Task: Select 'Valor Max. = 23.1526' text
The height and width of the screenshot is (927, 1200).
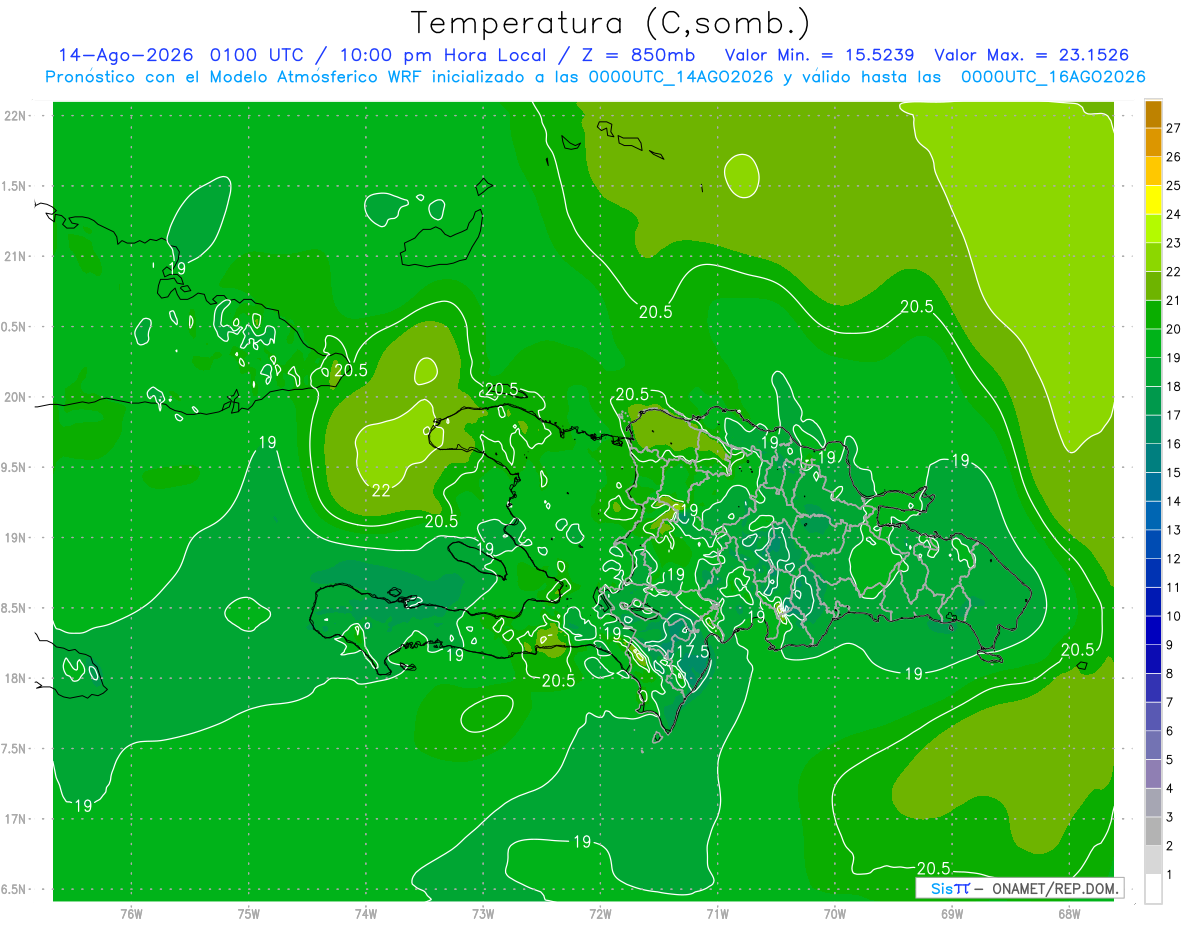Action: [x=1033, y=55]
